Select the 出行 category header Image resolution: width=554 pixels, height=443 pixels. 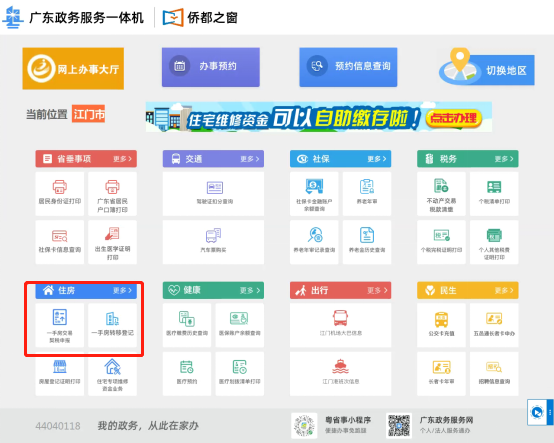point(340,290)
